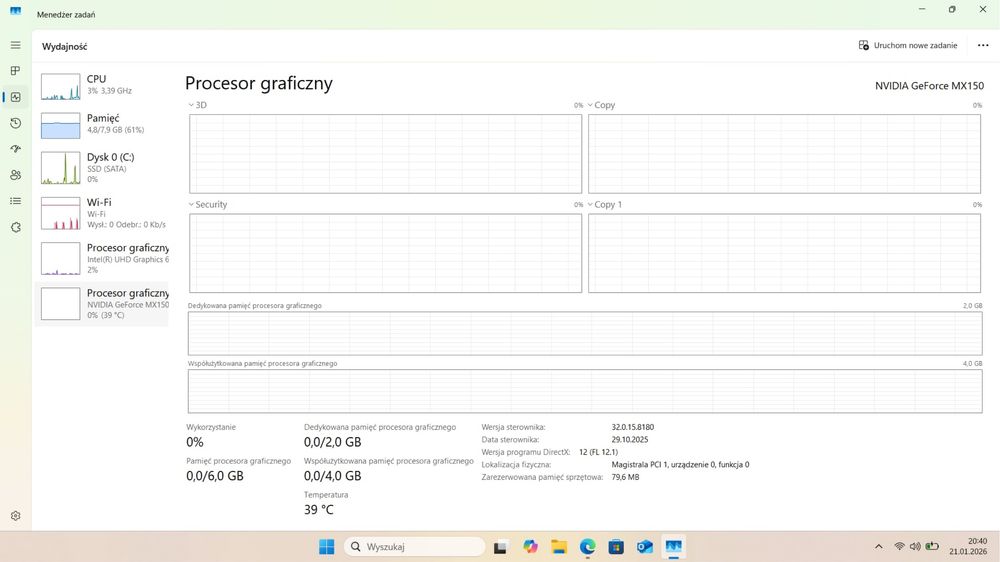
Task: Click the Wyszukaj taskbar search box
Action: [415, 547]
